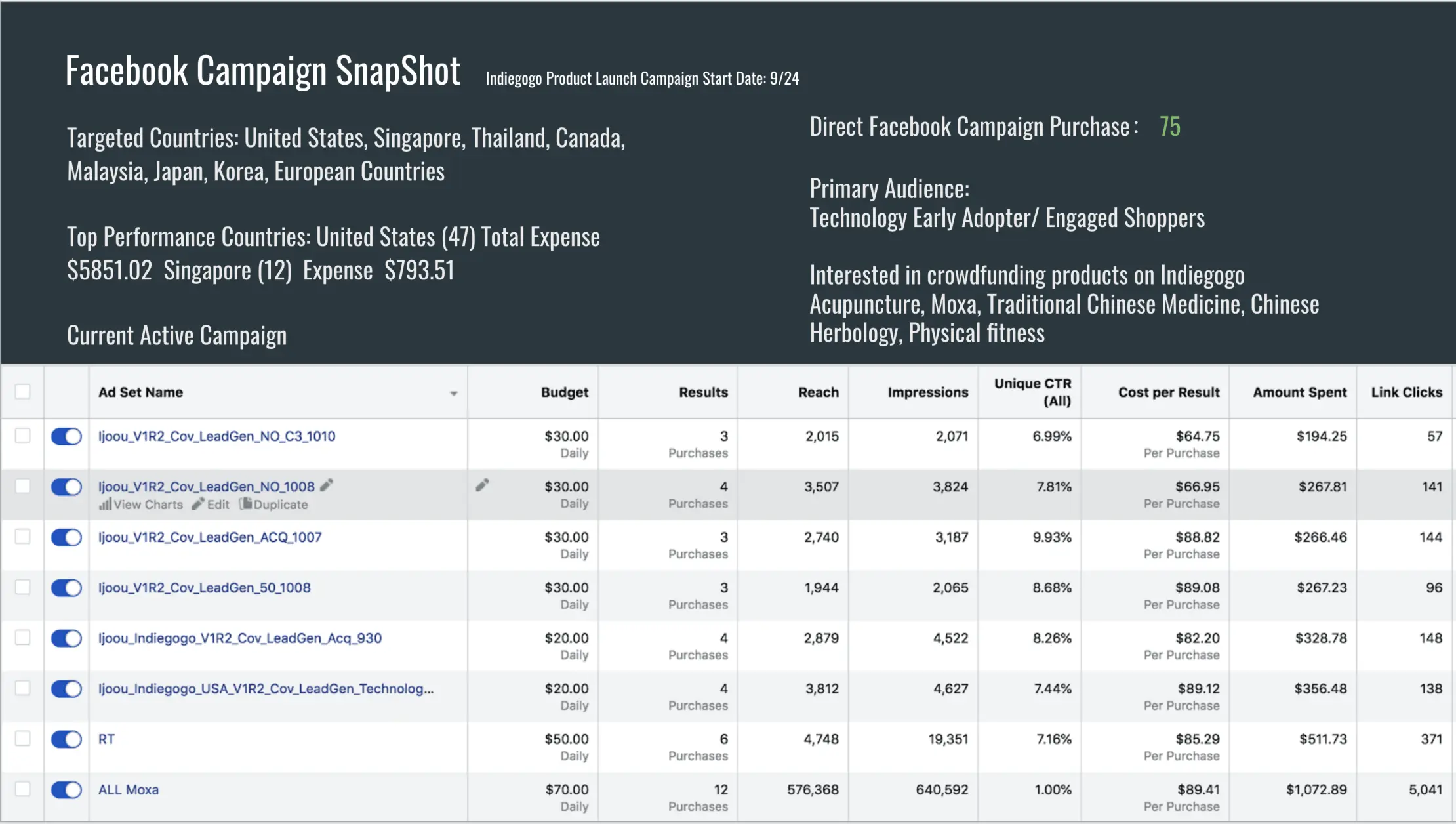Select the checkbox for the RT row
The height and width of the screenshot is (824, 1456).
pyautogui.click(x=23, y=738)
